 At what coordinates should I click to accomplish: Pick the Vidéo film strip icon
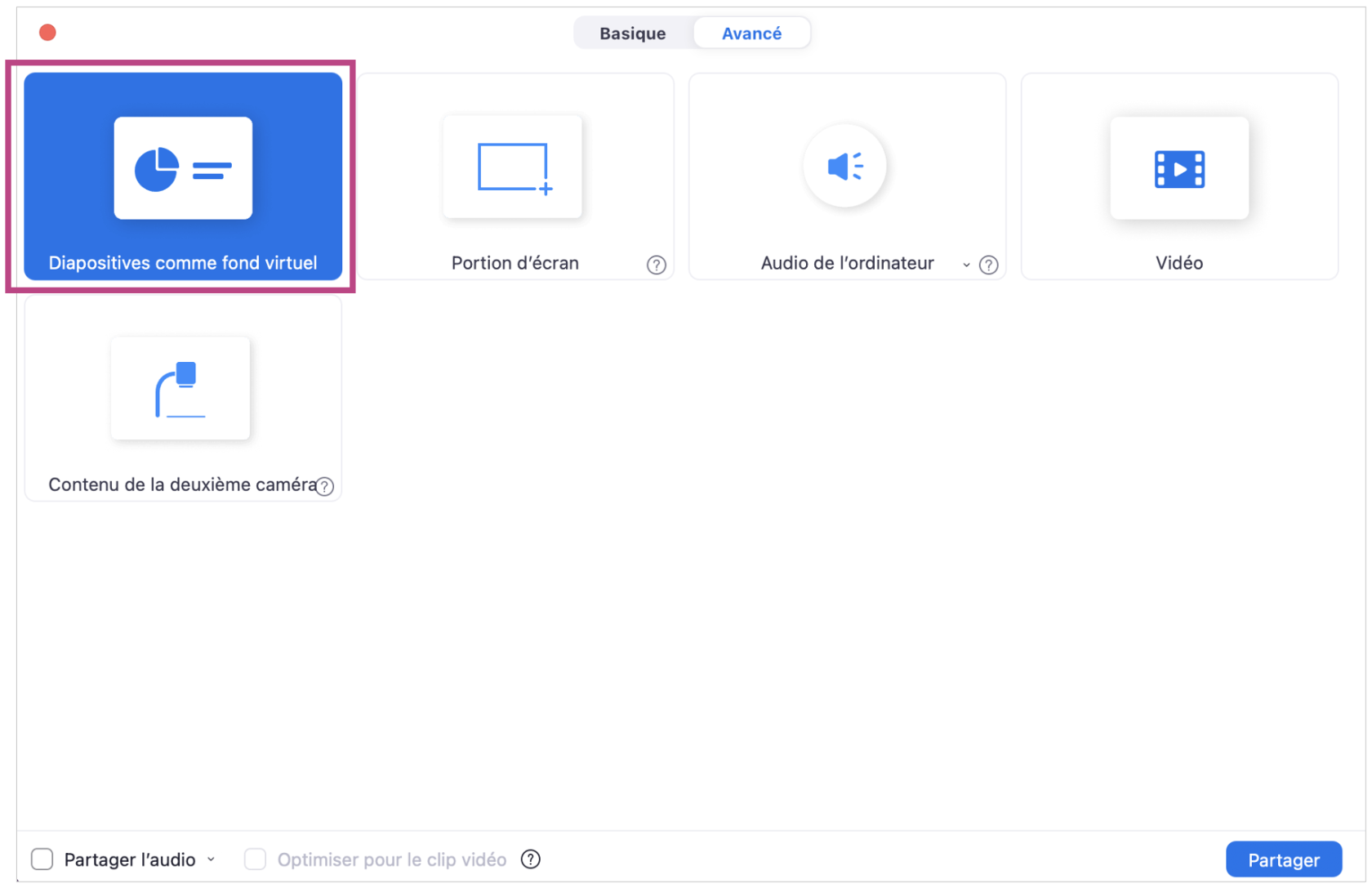pyautogui.click(x=1178, y=169)
